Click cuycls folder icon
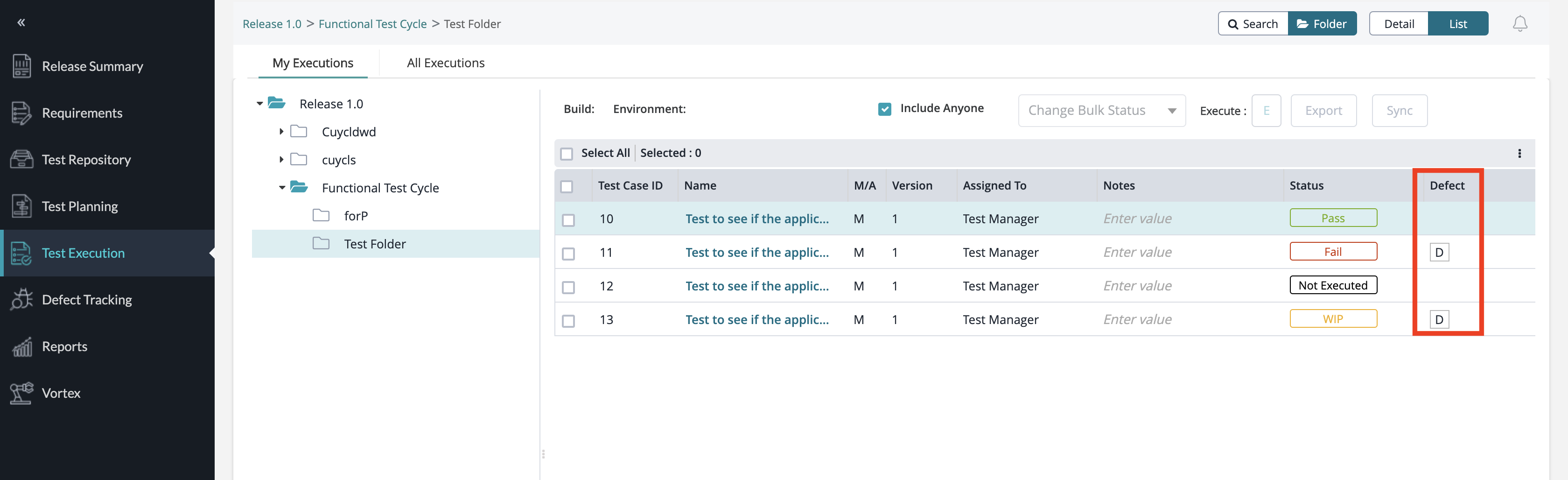The height and width of the screenshot is (480, 1568). coord(298,159)
